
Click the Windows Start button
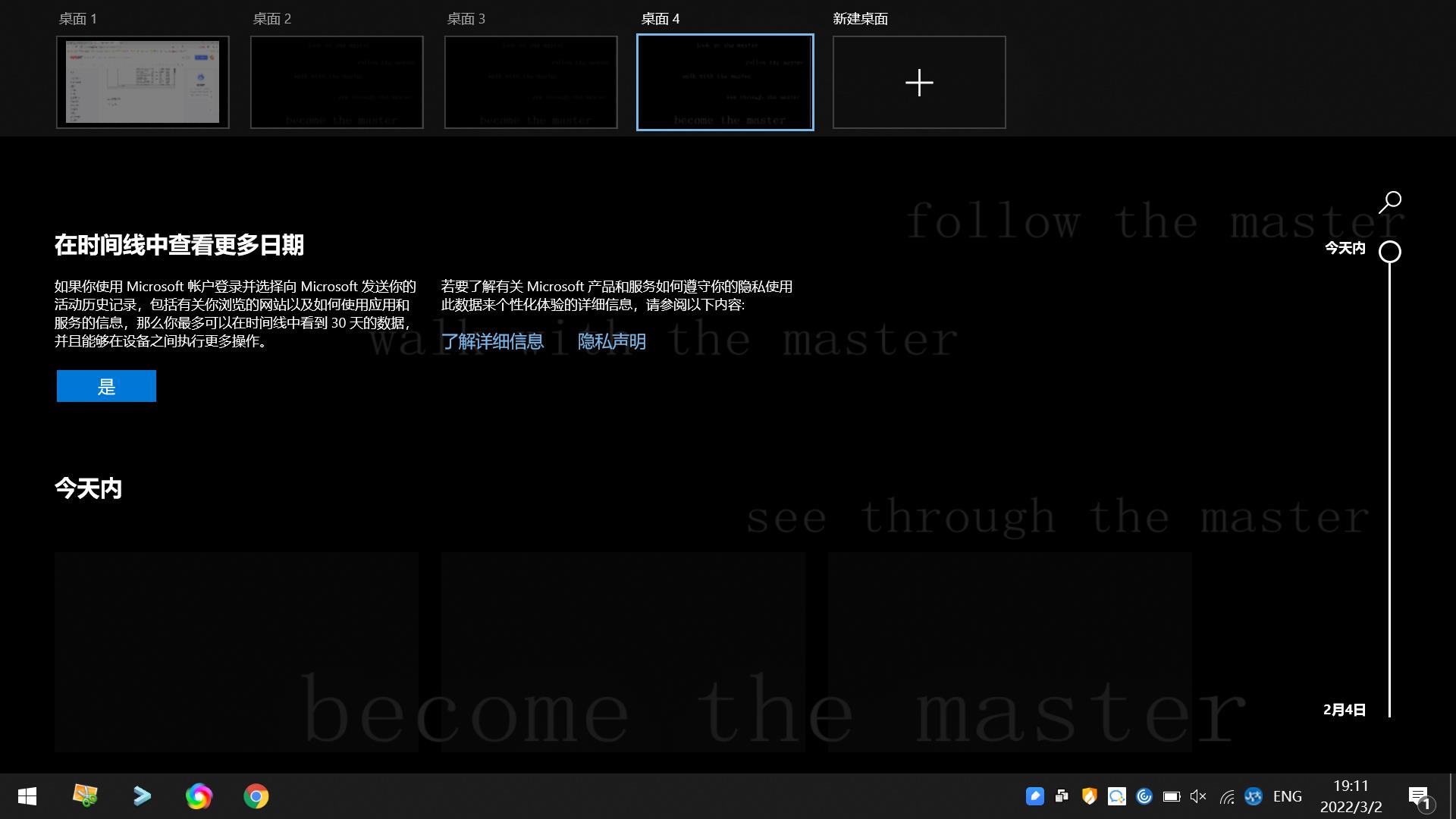click(27, 796)
